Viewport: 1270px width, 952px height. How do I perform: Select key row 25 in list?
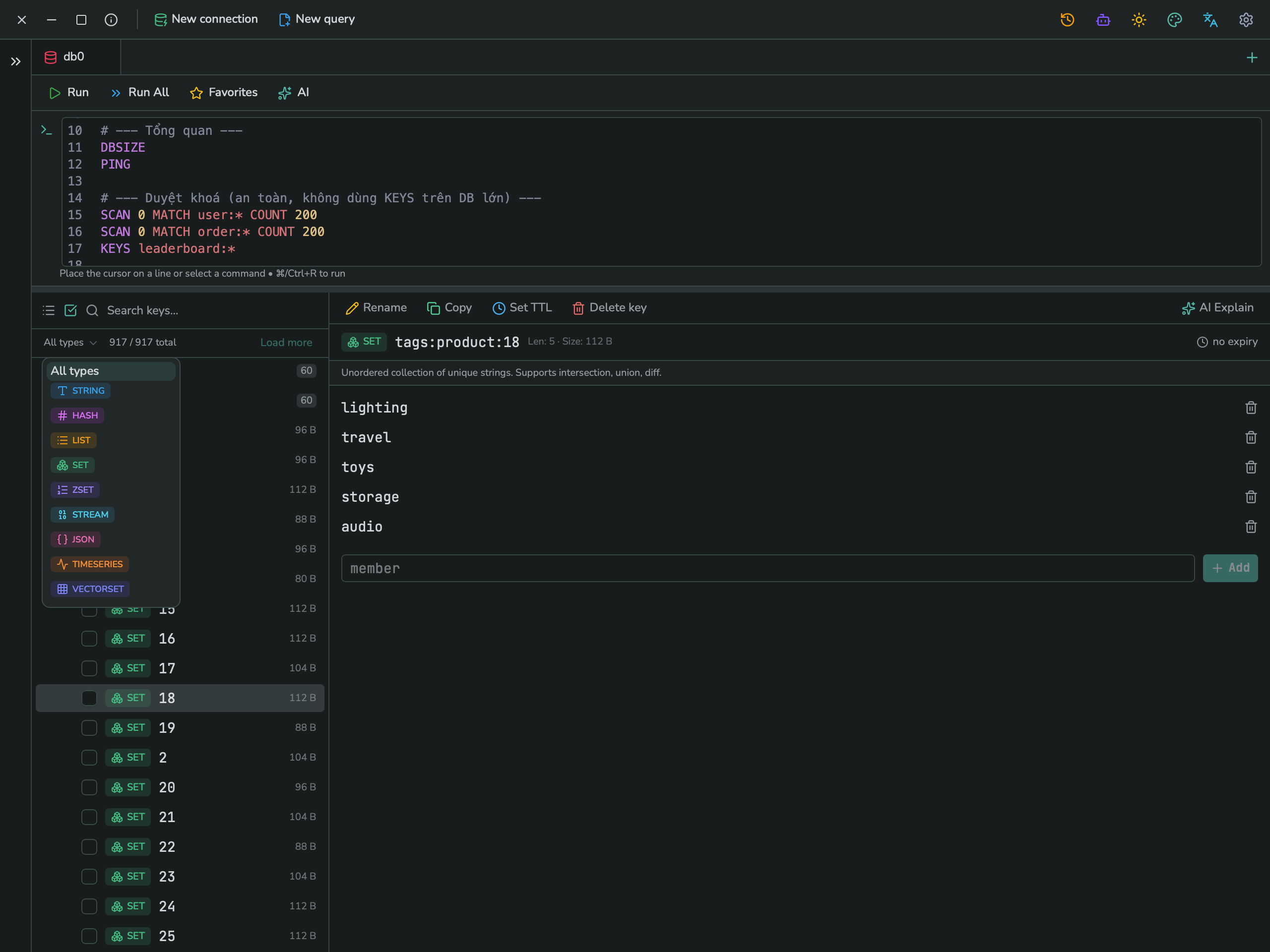[180, 937]
